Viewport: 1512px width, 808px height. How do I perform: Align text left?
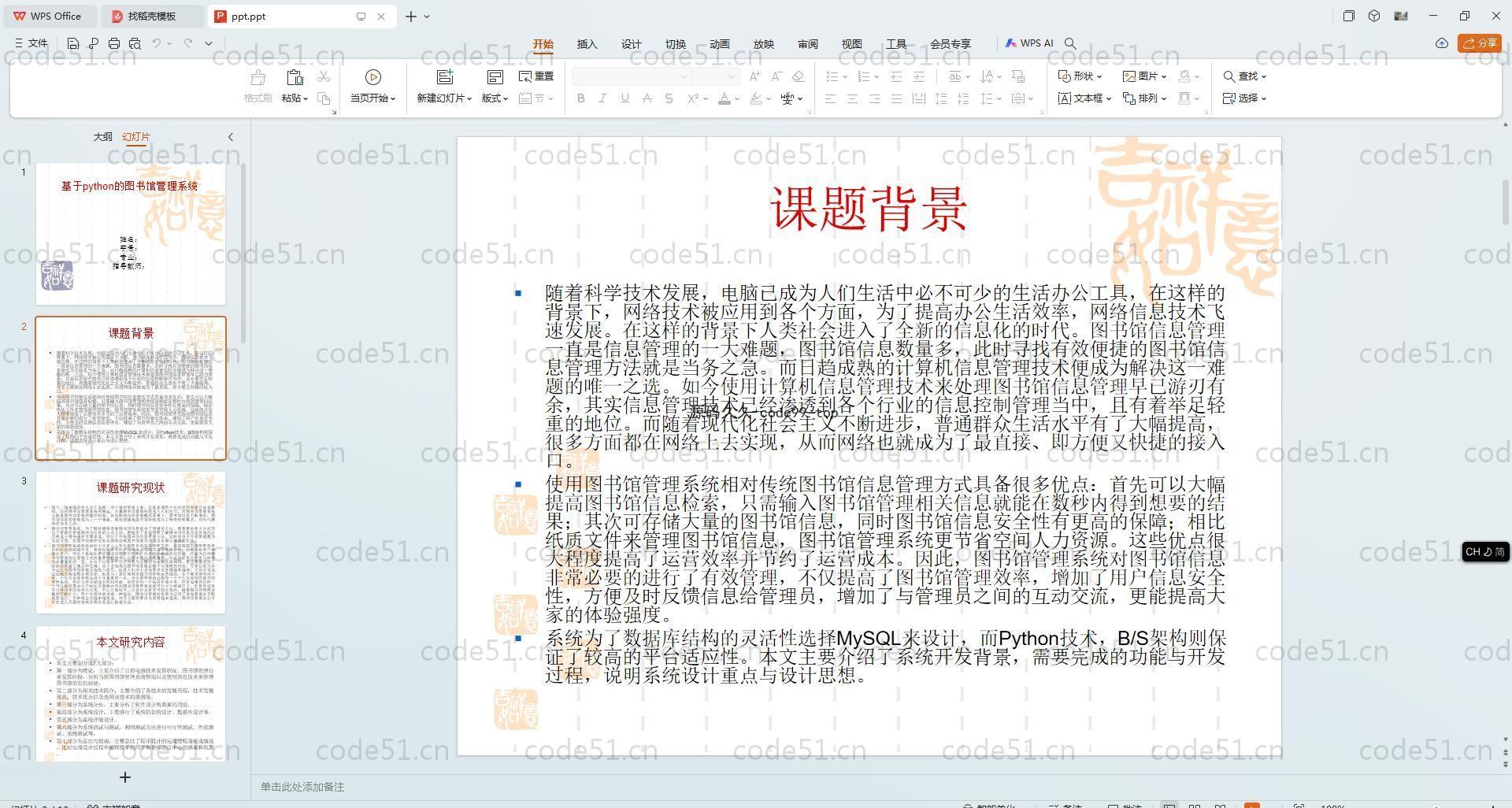[x=830, y=98]
